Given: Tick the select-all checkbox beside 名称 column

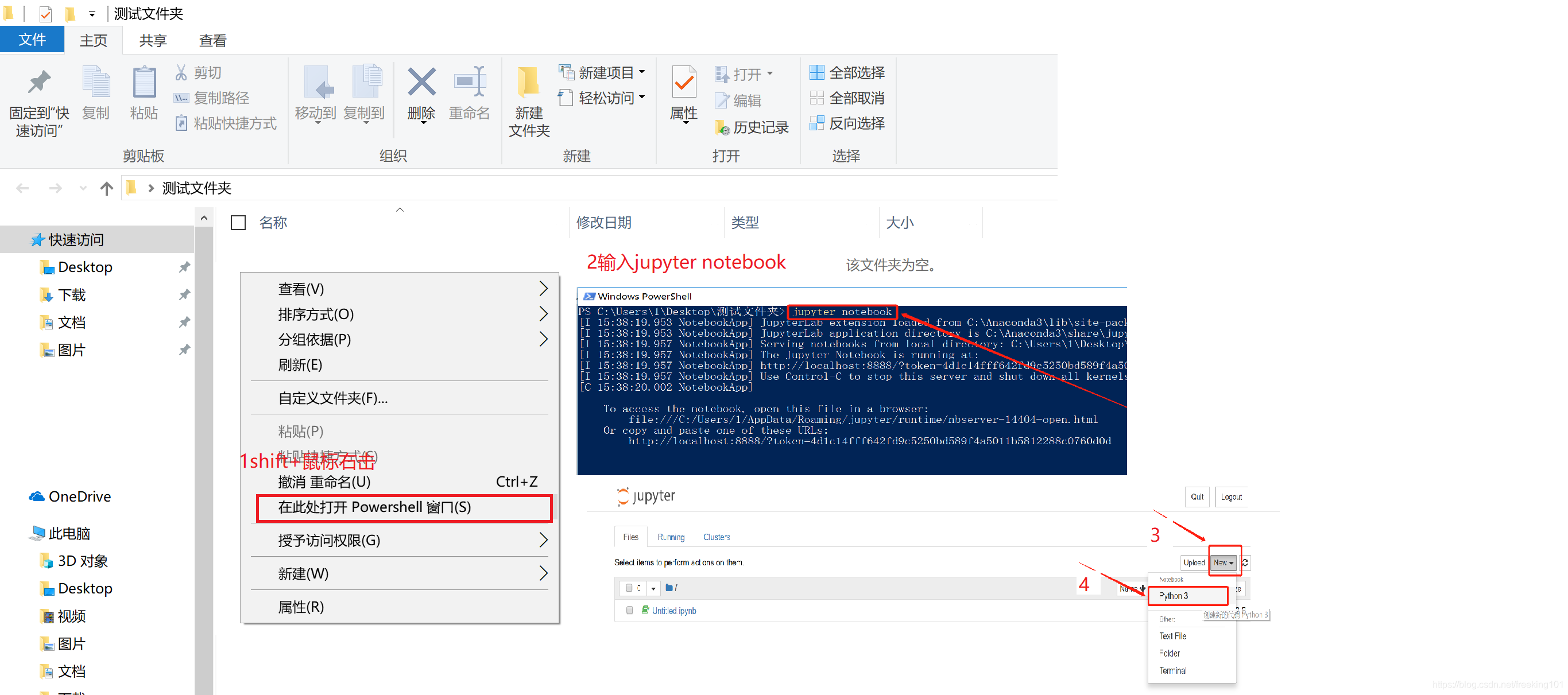Looking at the screenshot, I should [x=238, y=223].
